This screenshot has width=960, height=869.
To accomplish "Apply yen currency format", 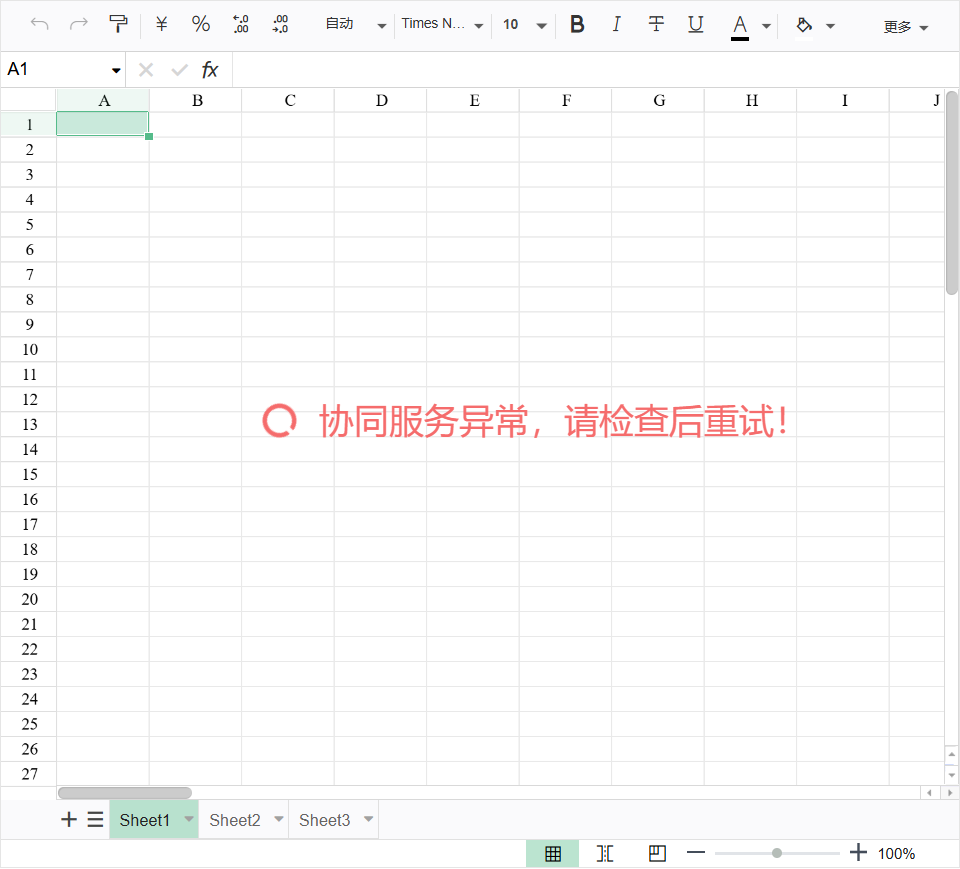I will 162,24.
